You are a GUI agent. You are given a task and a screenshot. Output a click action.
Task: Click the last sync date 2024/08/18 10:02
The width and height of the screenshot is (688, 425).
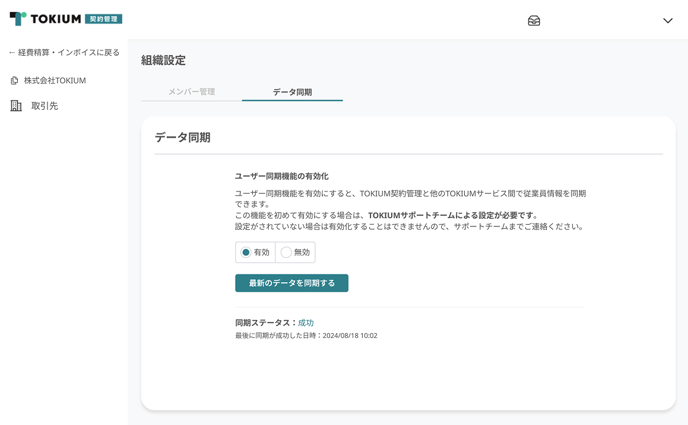[350, 336]
